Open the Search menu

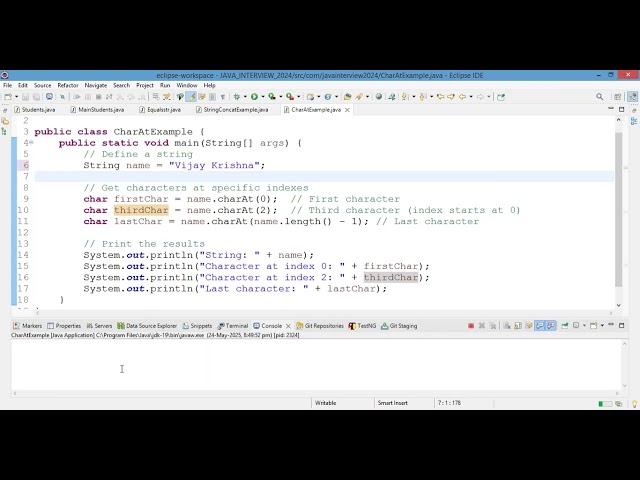[121, 85]
